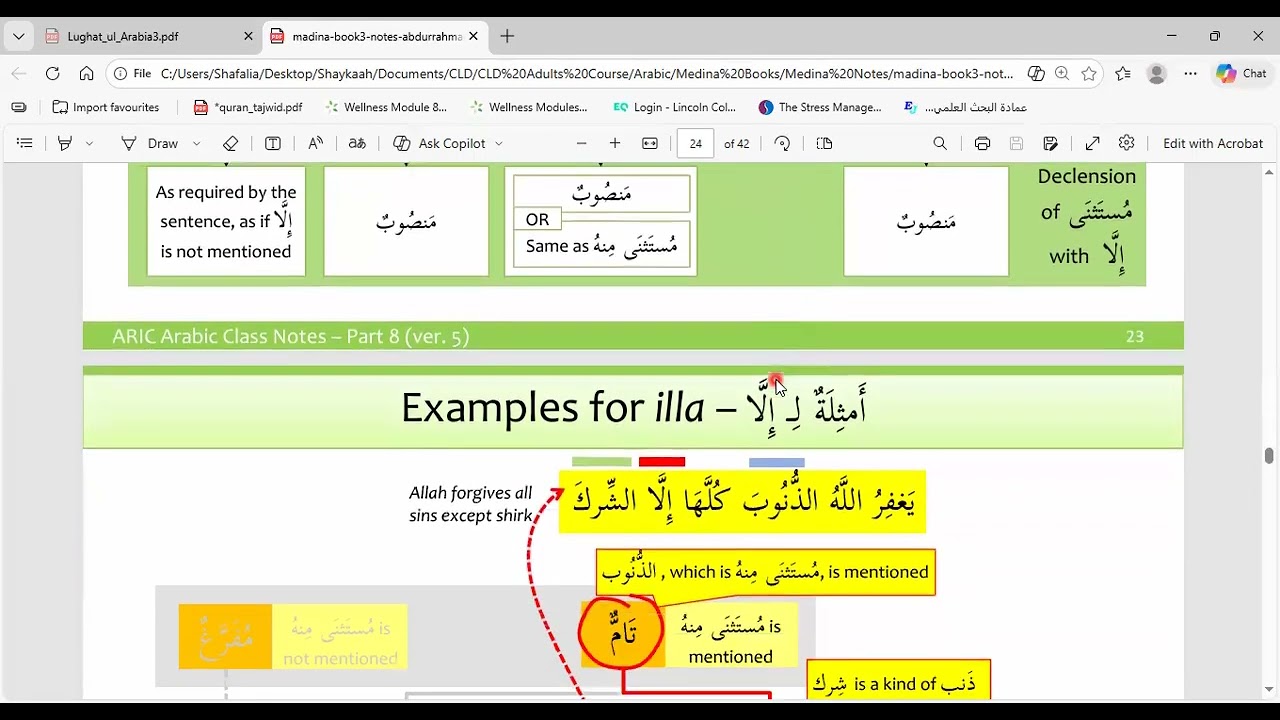Open Edge Settings and more menu
The width and height of the screenshot is (1280, 720).
1190,73
